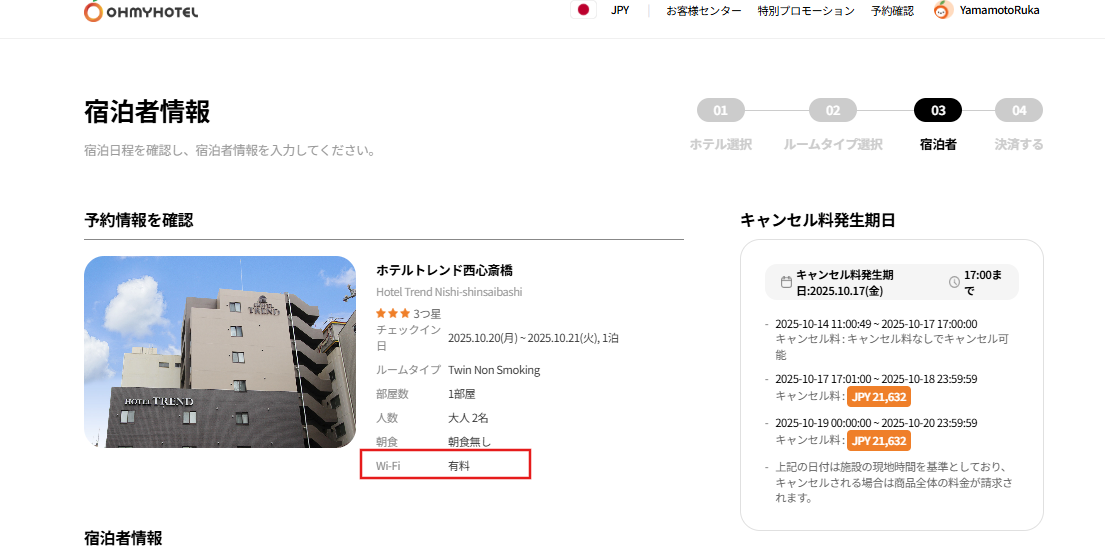The height and width of the screenshot is (555, 1105).
Task: Click the Hotel Trend Nishi-shinsaibashi subtitle
Action: 449,292
